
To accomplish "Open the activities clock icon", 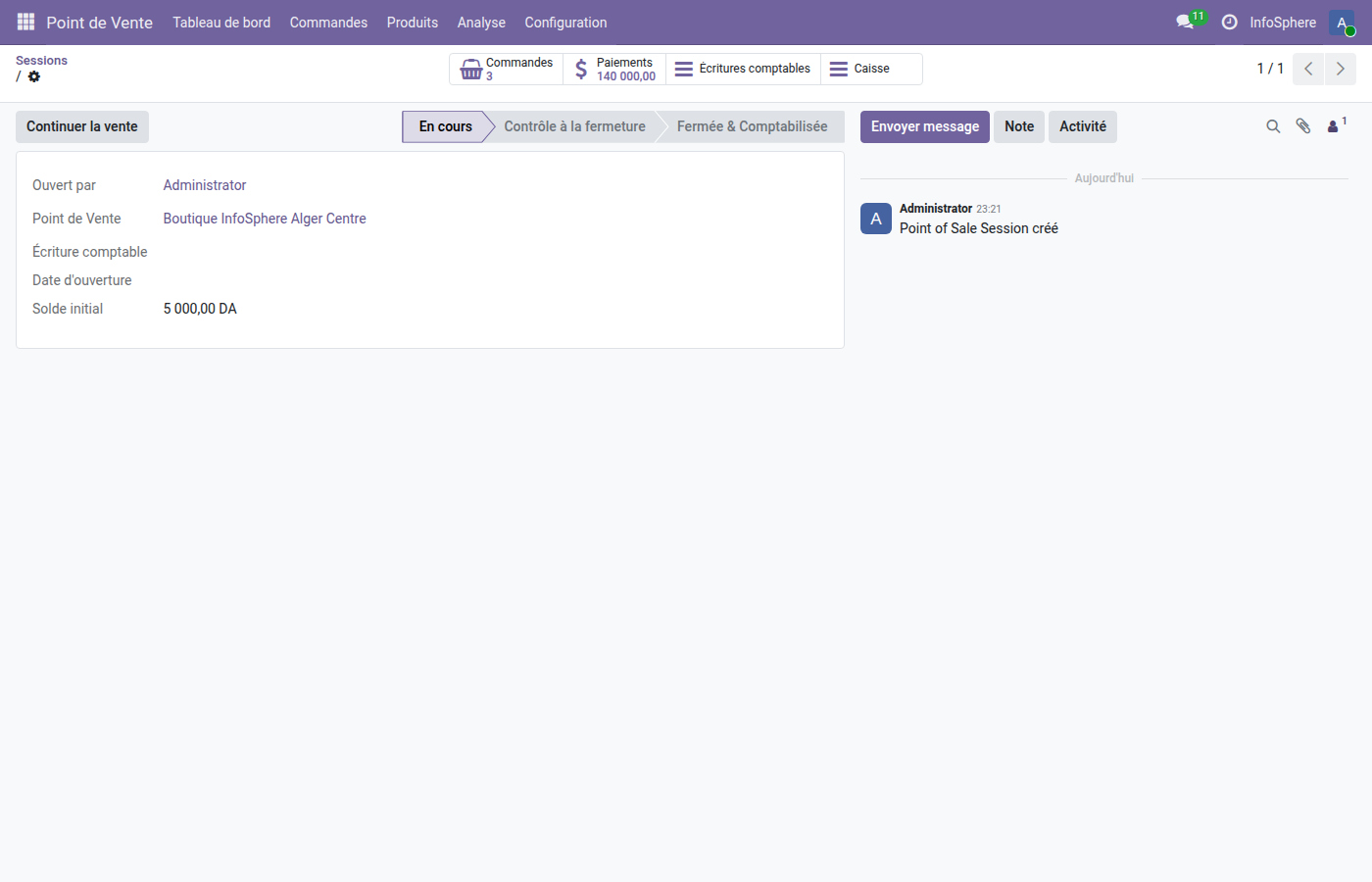I will [1229, 22].
